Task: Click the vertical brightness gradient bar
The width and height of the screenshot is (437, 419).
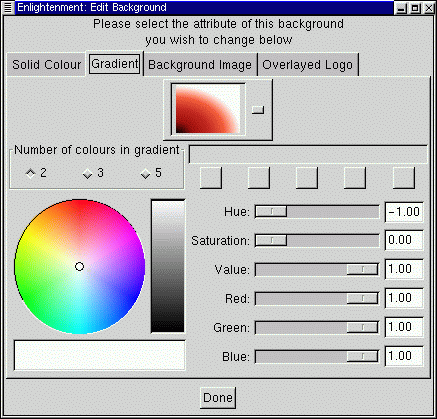Action: (168, 266)
